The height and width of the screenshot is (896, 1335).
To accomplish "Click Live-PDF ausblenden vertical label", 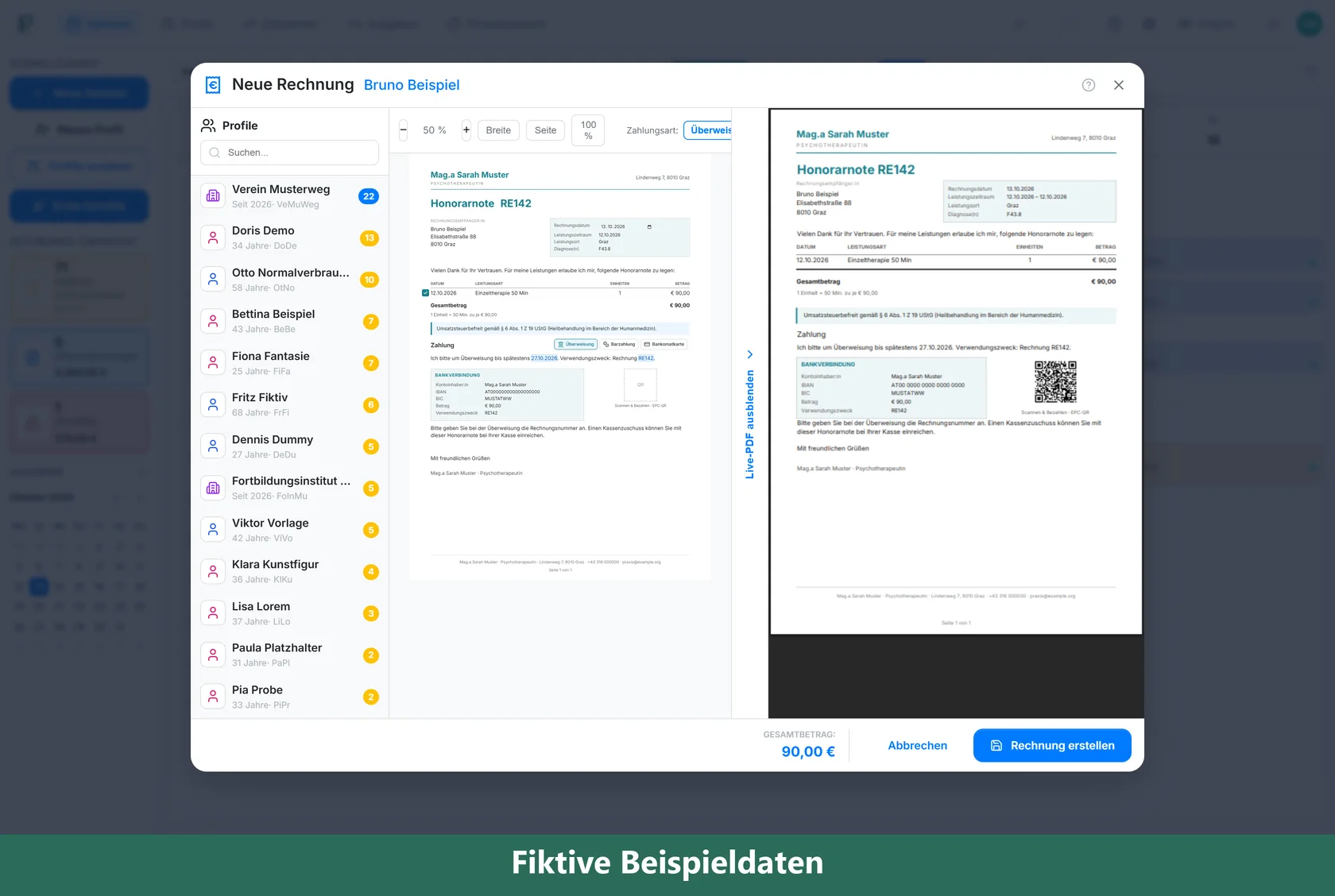I will coord(749,424).
